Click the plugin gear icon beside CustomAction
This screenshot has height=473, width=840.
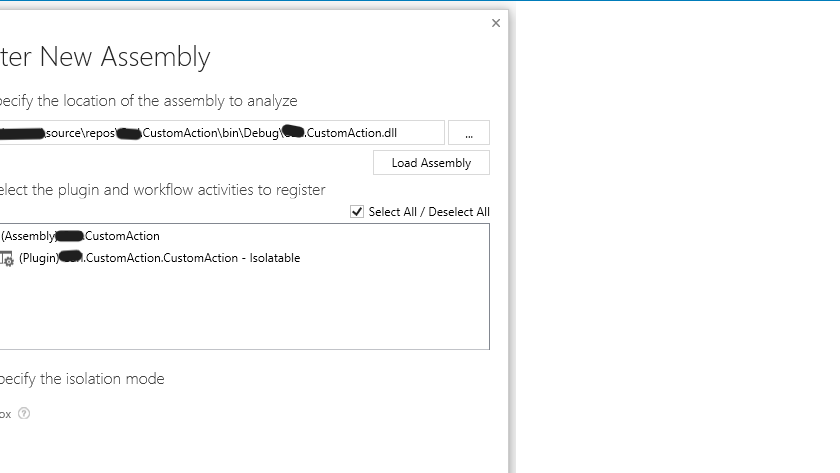(6, 259)
